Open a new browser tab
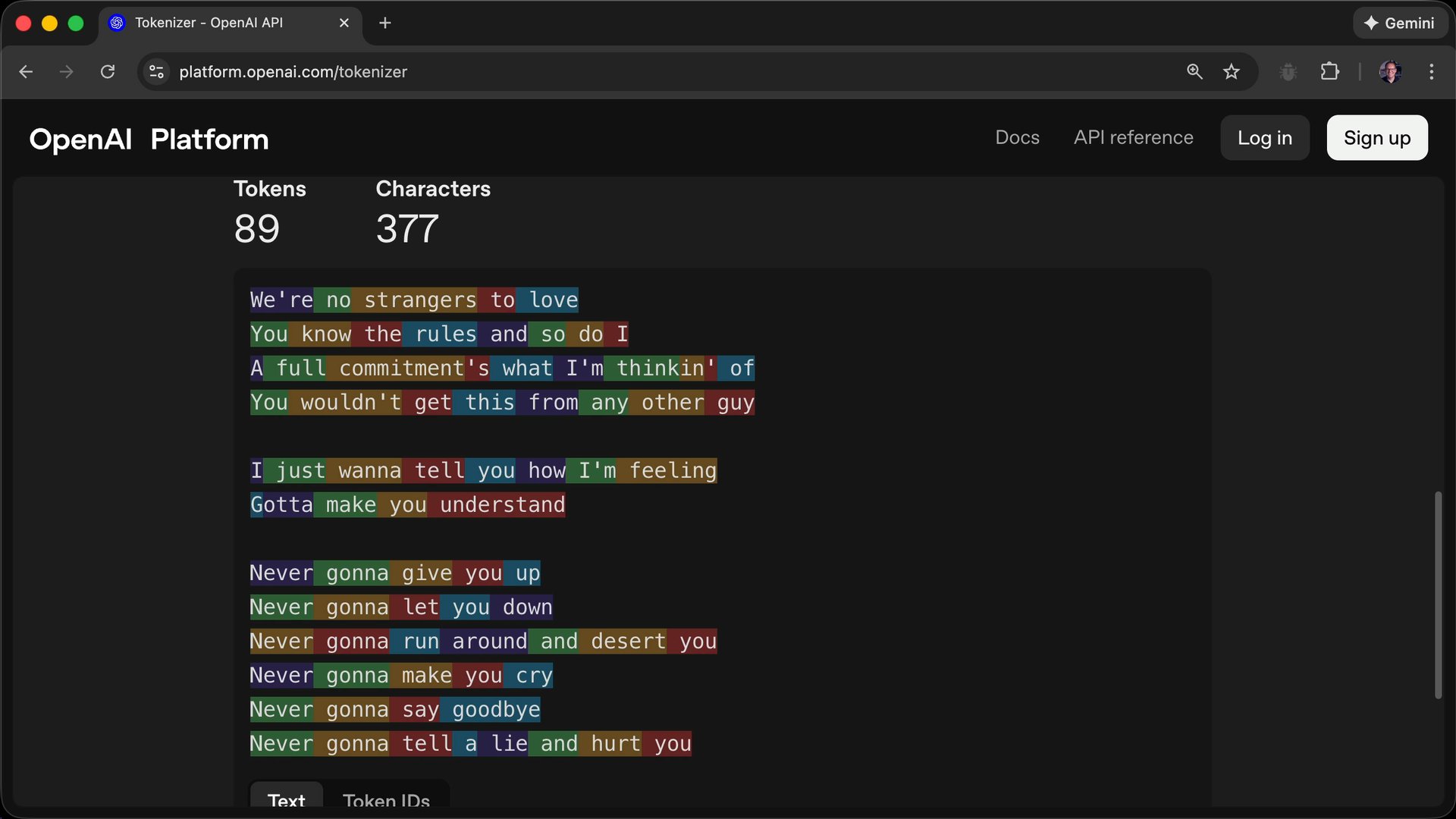This screenshot has width=1456, height=819. [x=385, y=23]
